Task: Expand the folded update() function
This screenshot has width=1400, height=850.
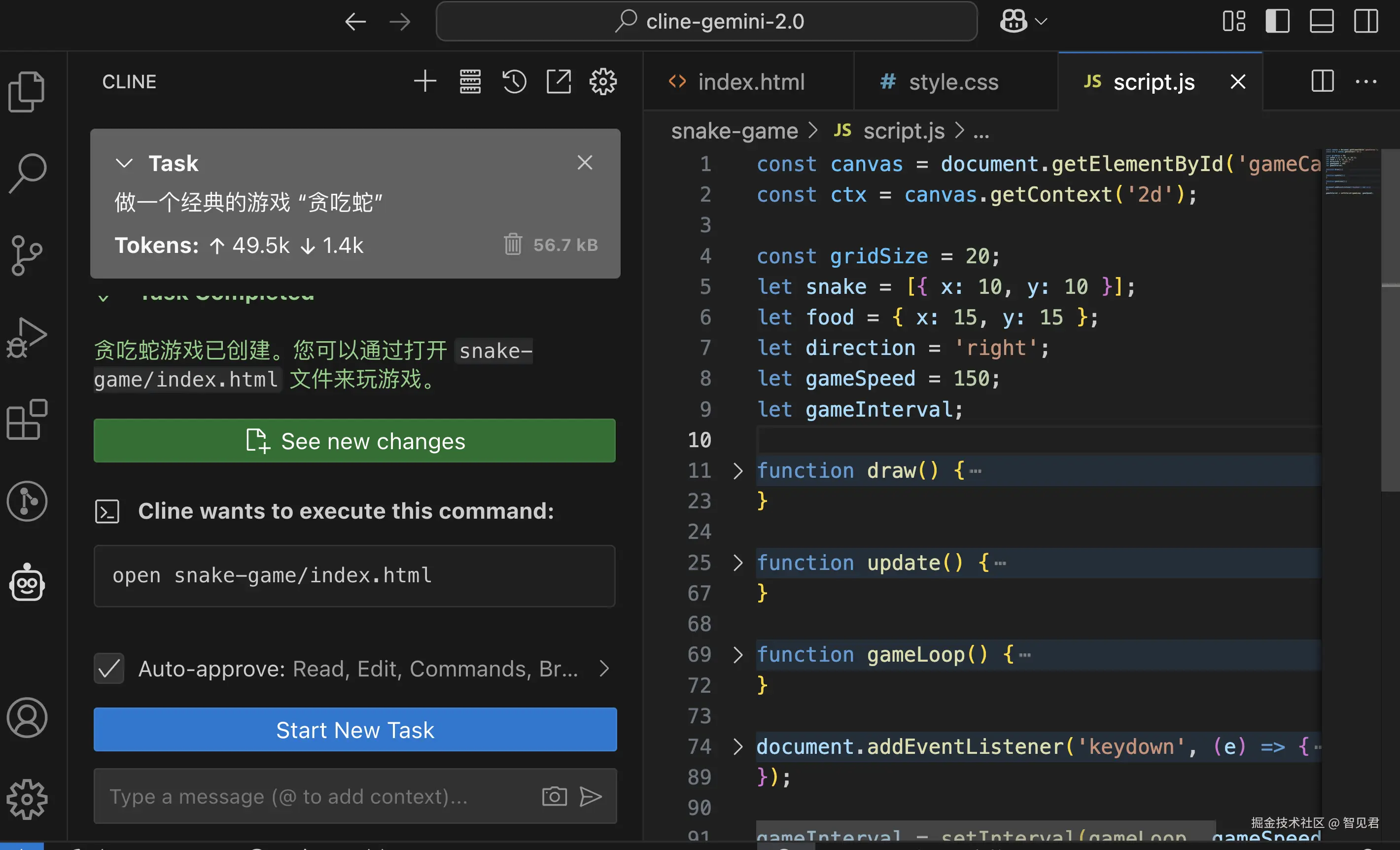Action: coord(737,563)
